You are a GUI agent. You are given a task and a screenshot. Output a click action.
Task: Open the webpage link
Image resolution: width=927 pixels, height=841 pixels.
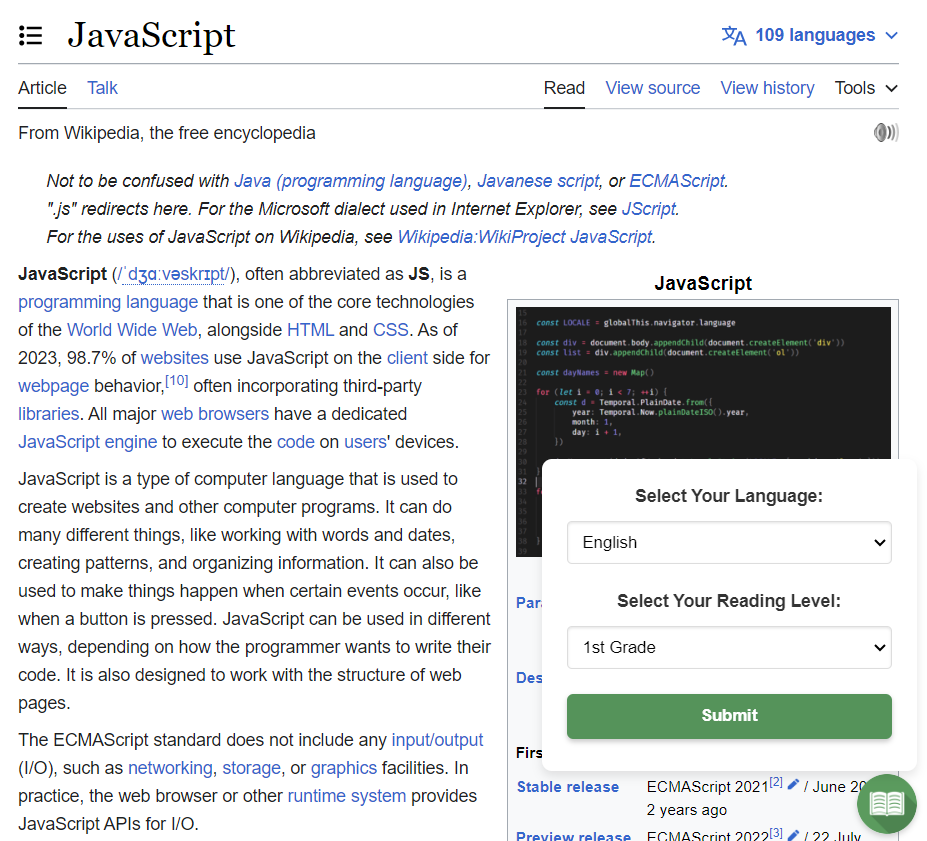pos(53,386)
